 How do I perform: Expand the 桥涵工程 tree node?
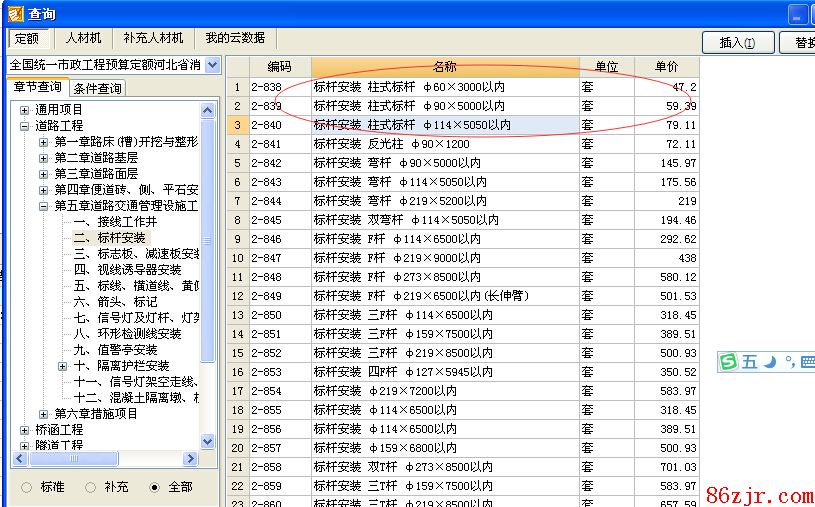point(25,430)
